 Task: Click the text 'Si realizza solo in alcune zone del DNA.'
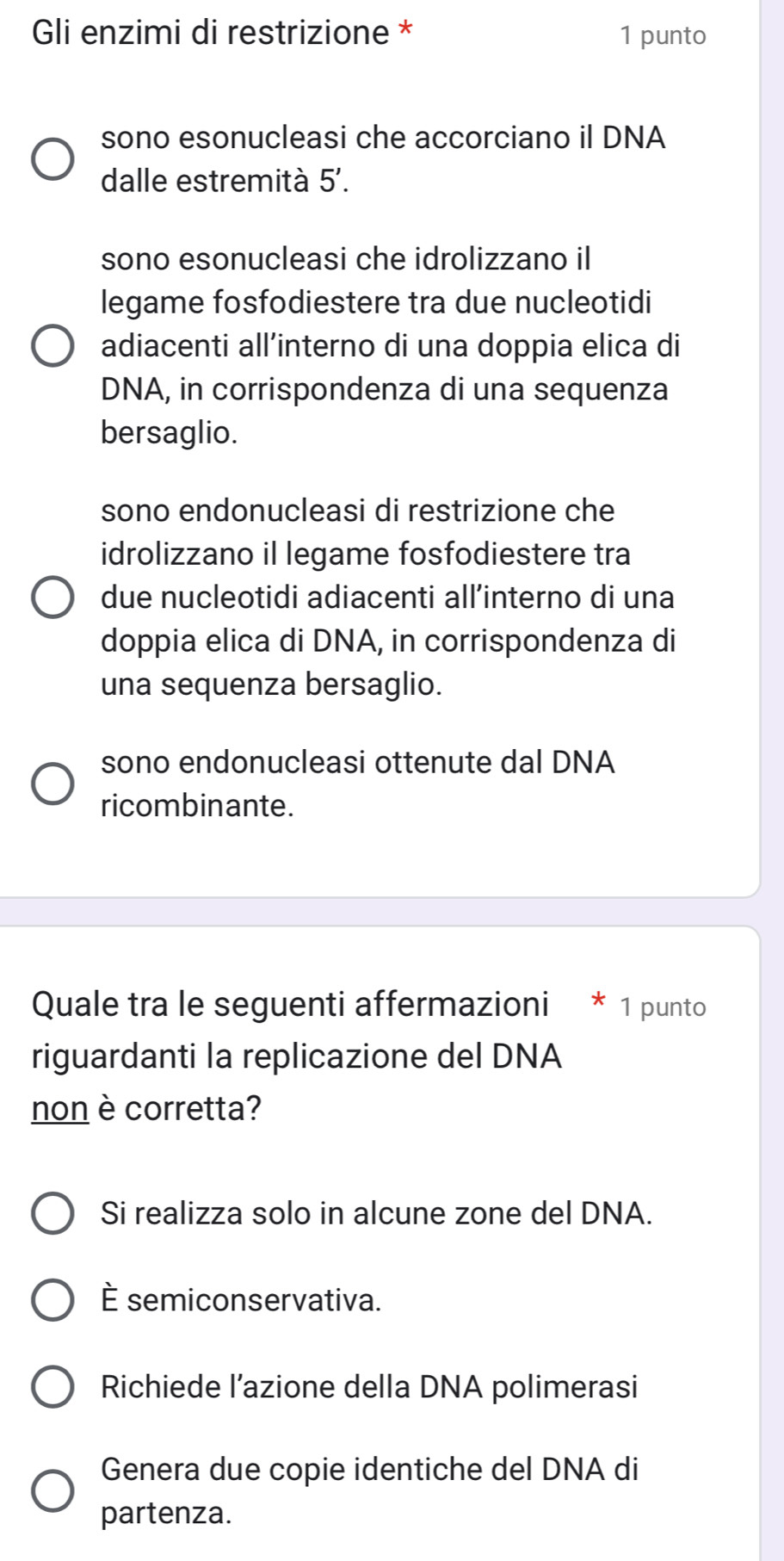click(376, 1213)
